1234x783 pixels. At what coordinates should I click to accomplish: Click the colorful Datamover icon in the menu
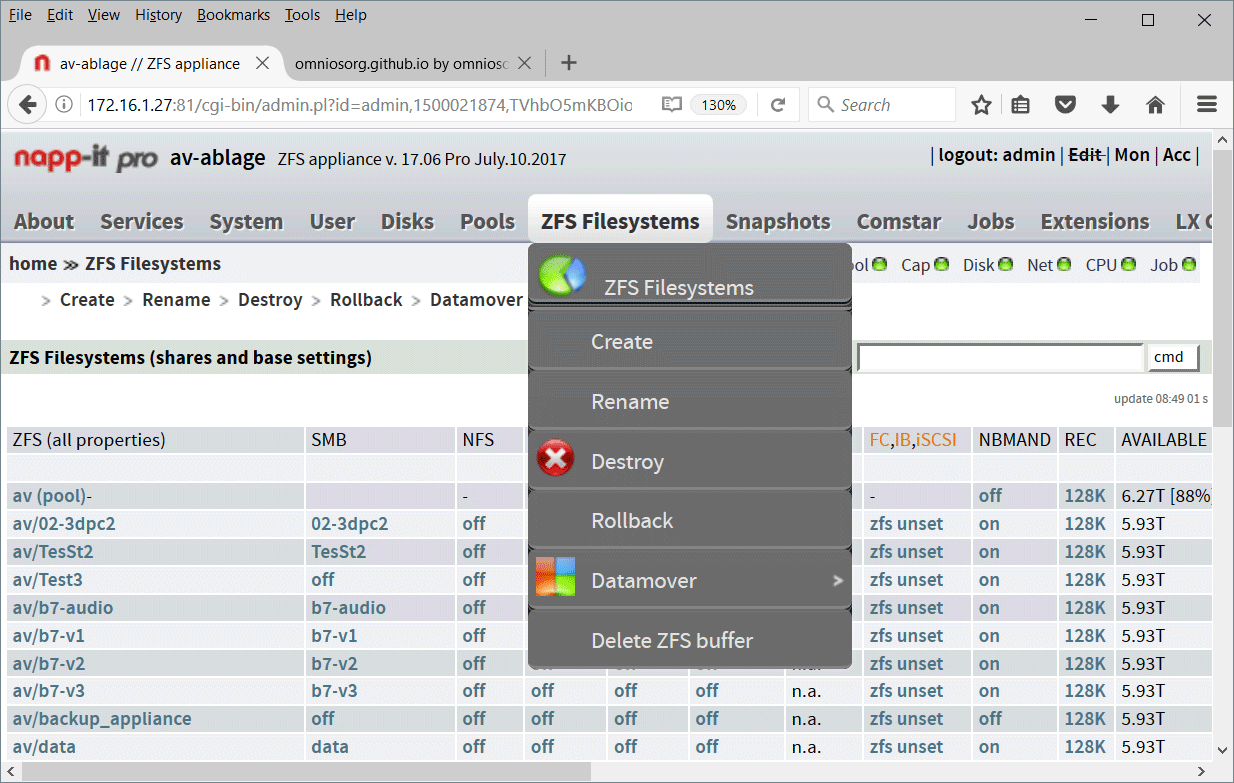click(555, 577)
